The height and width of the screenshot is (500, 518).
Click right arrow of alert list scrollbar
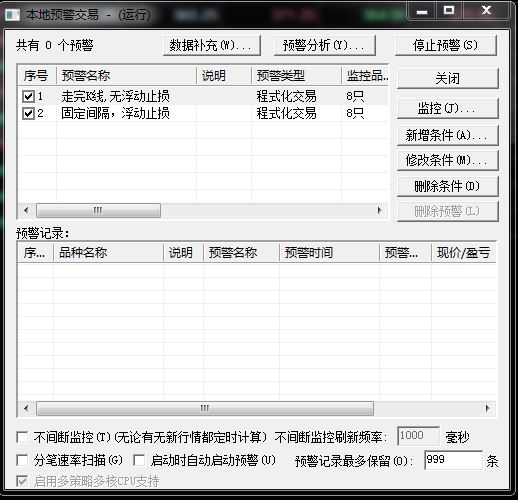coord(379,210)
